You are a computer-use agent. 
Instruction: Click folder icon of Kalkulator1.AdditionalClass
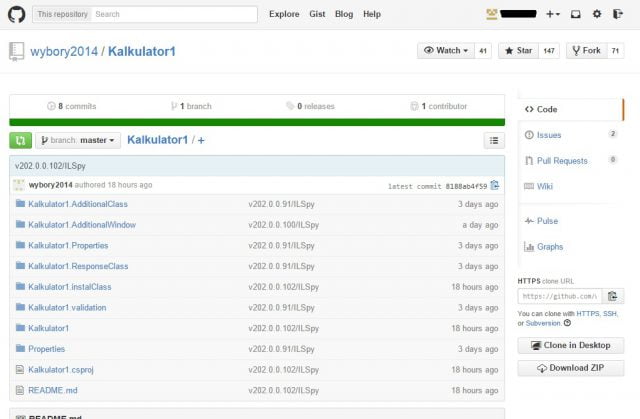(20, 204)
